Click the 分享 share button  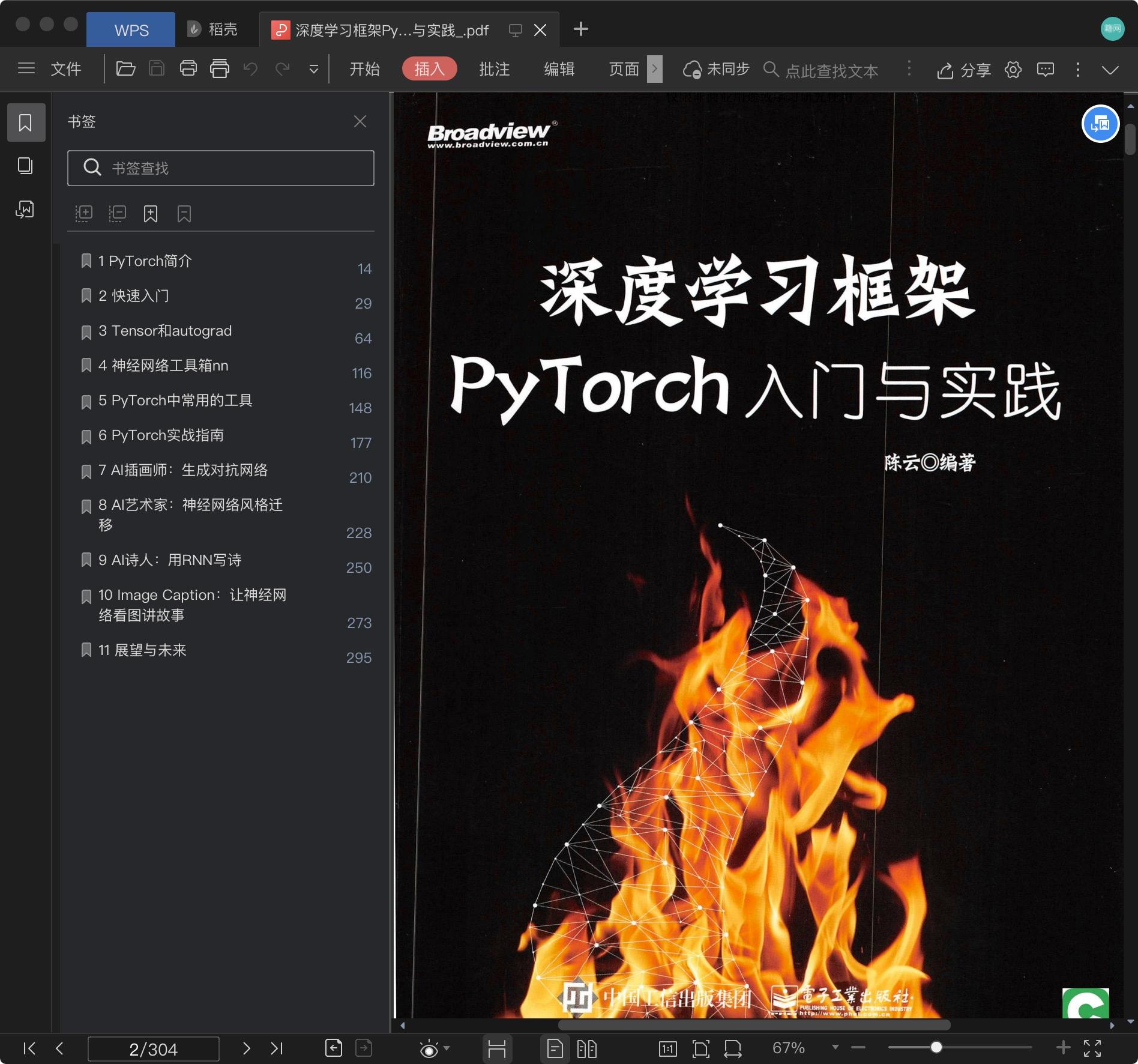coord(964,70)
